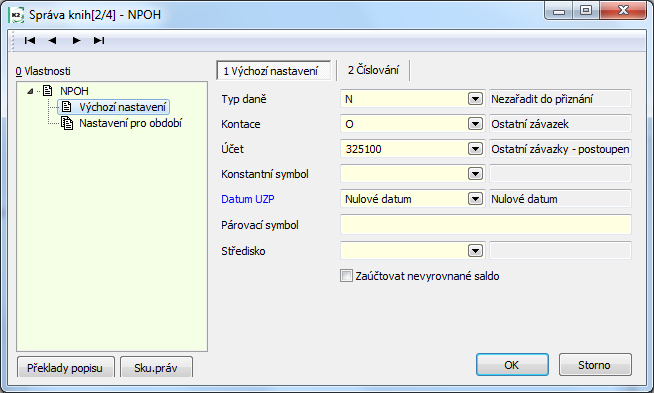Image resolution: width=654 pixels, height=393 pixels.
Task: Switch to 1 Výchozí nastavení tab
Action: click(274, 71)
